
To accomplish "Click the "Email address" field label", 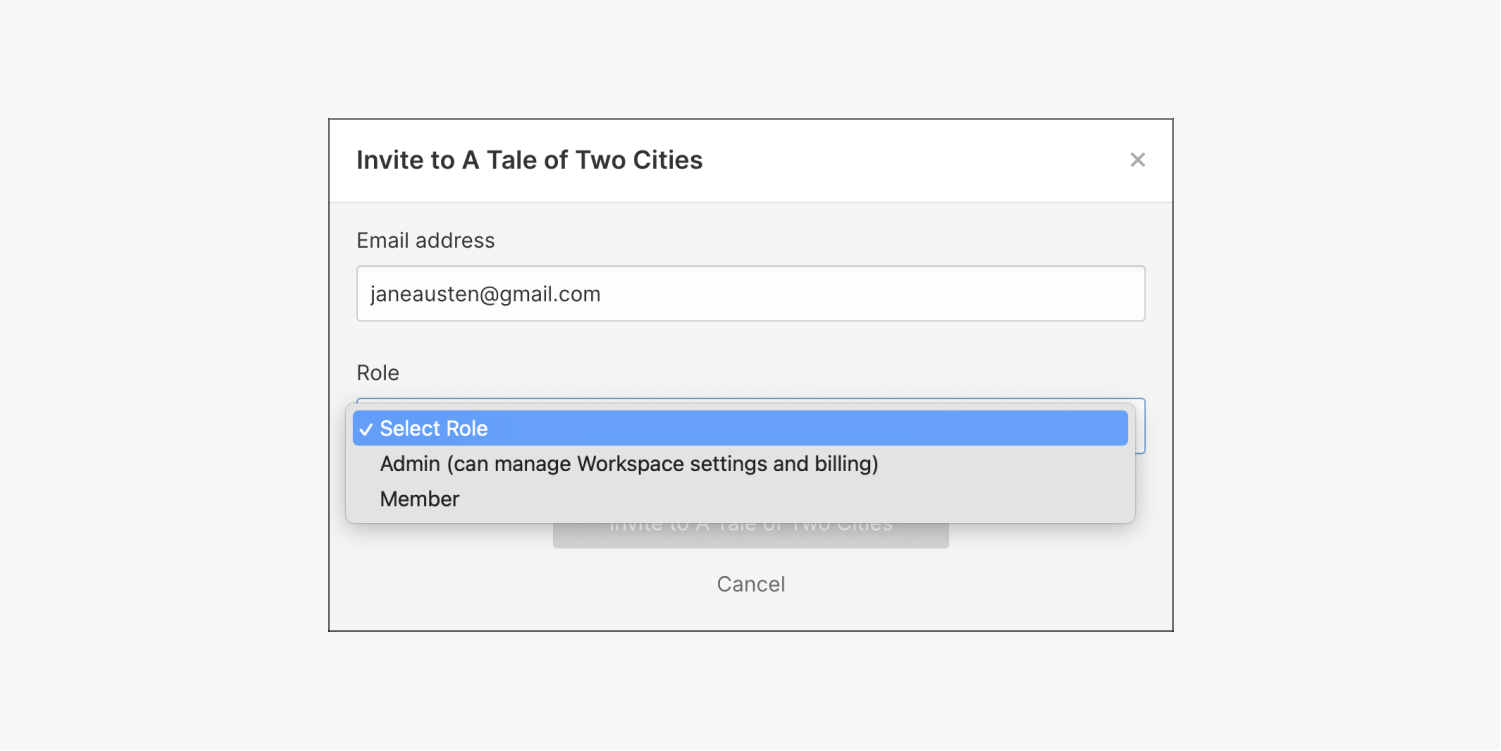I will (x=425, y=241).
